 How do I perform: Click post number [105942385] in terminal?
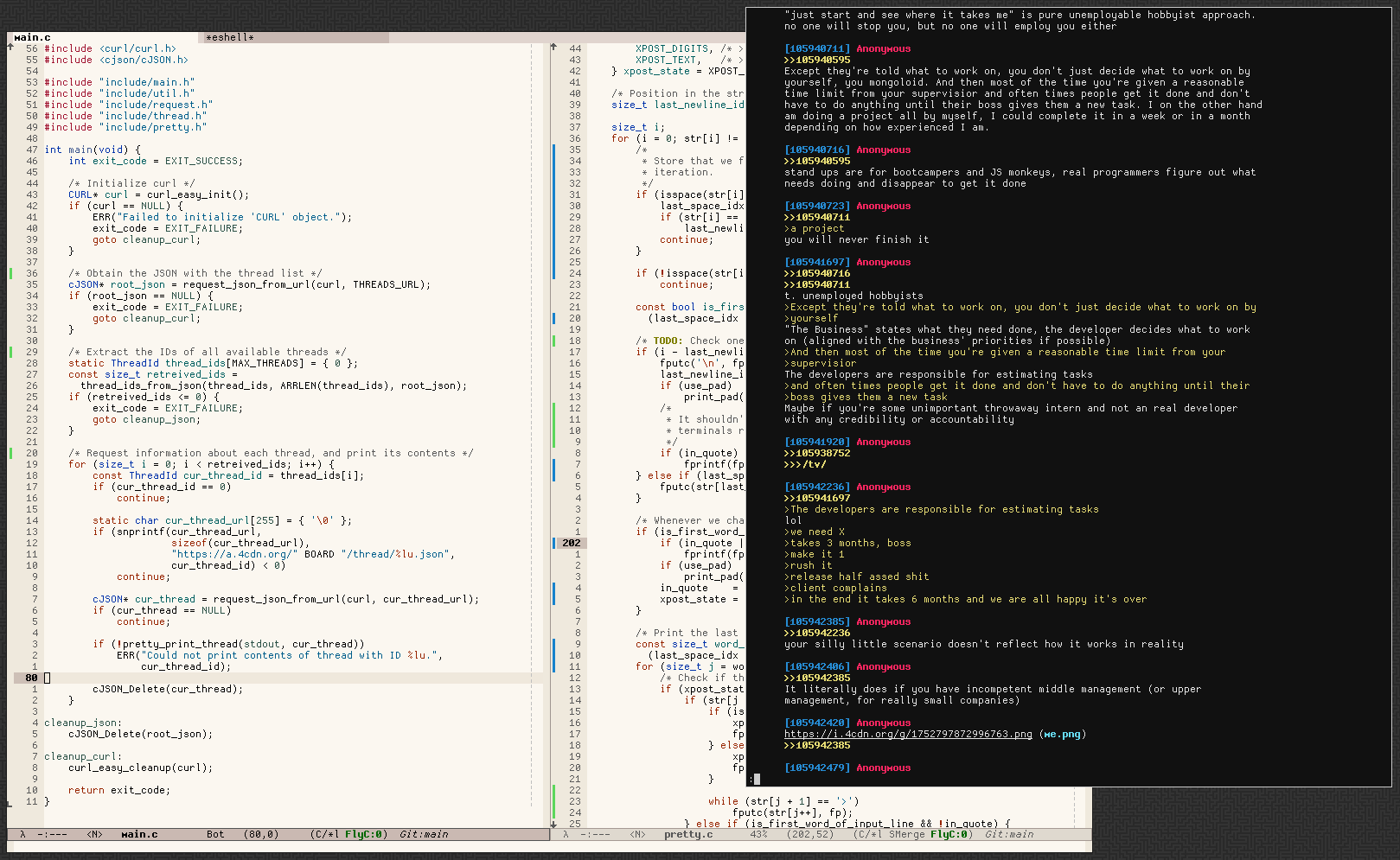tap(817, 621)
